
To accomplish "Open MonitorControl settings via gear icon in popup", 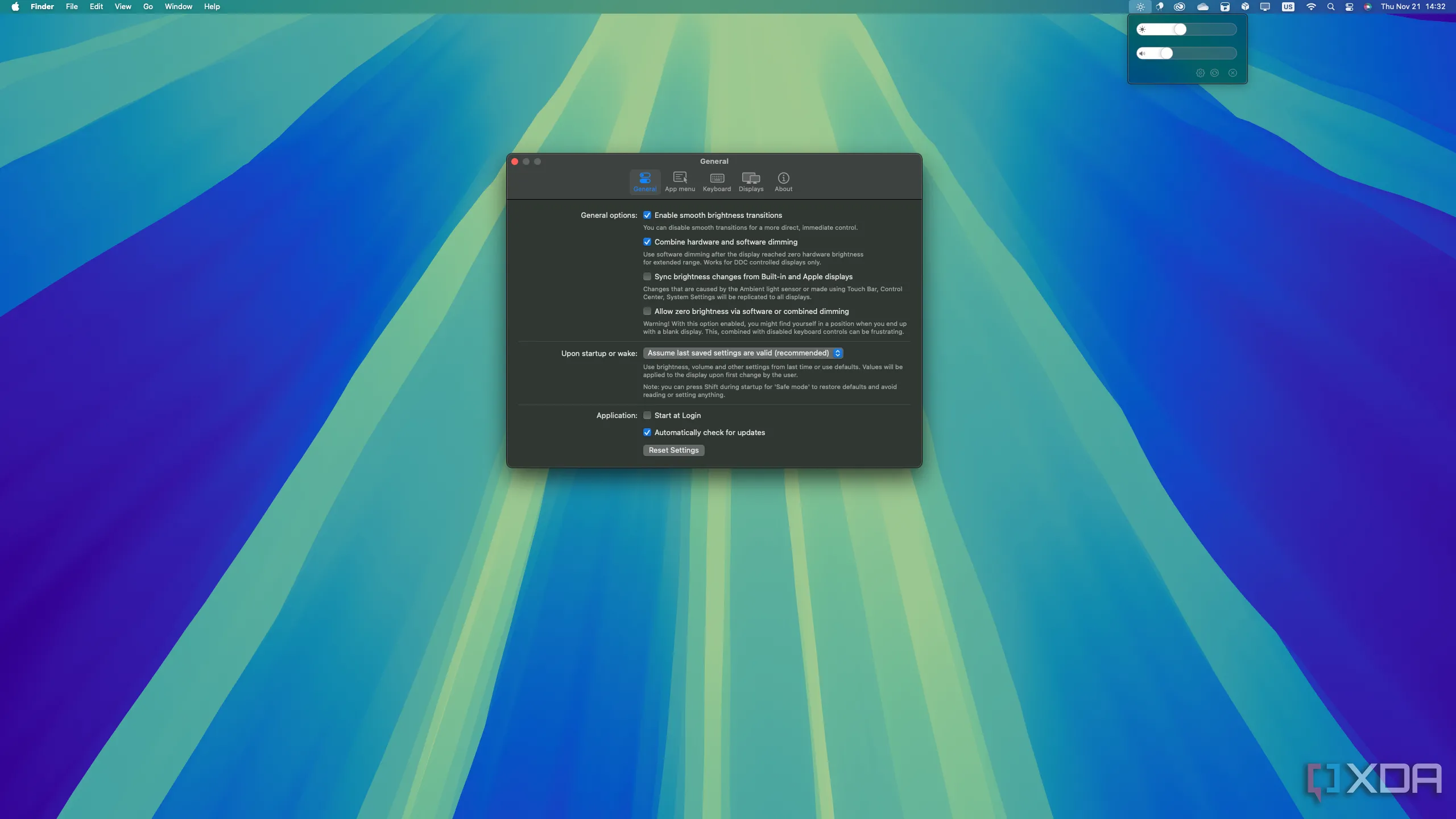I will point(1199,73).
